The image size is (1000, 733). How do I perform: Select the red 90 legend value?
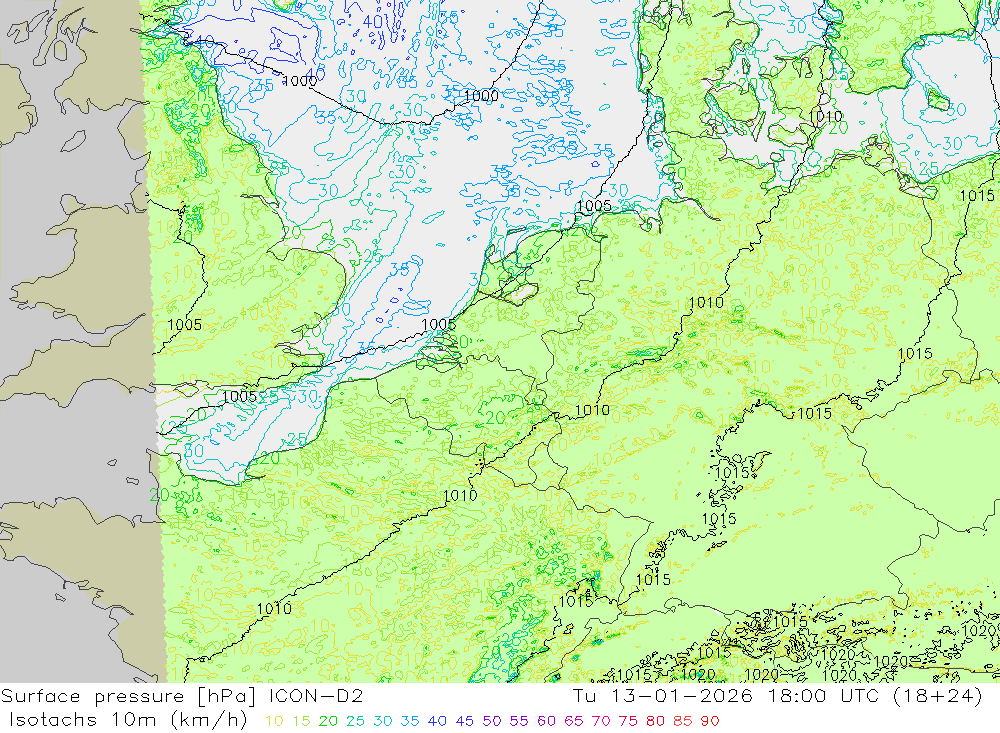(710, 721)
